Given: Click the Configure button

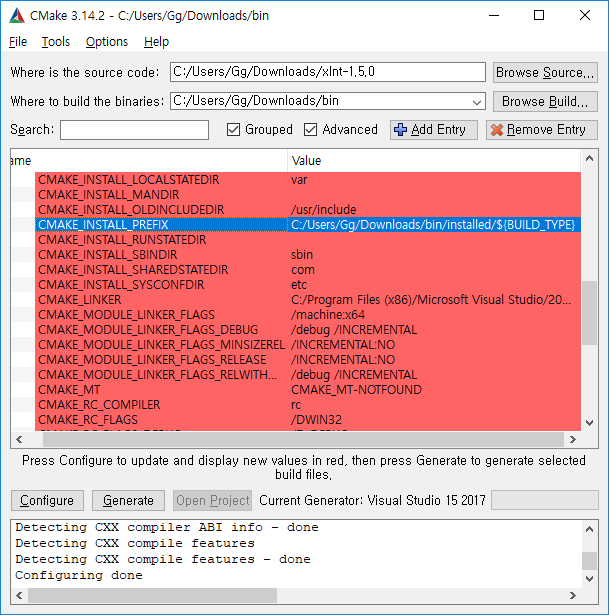Looking at the screenshot, I should [x=47, y=500].
